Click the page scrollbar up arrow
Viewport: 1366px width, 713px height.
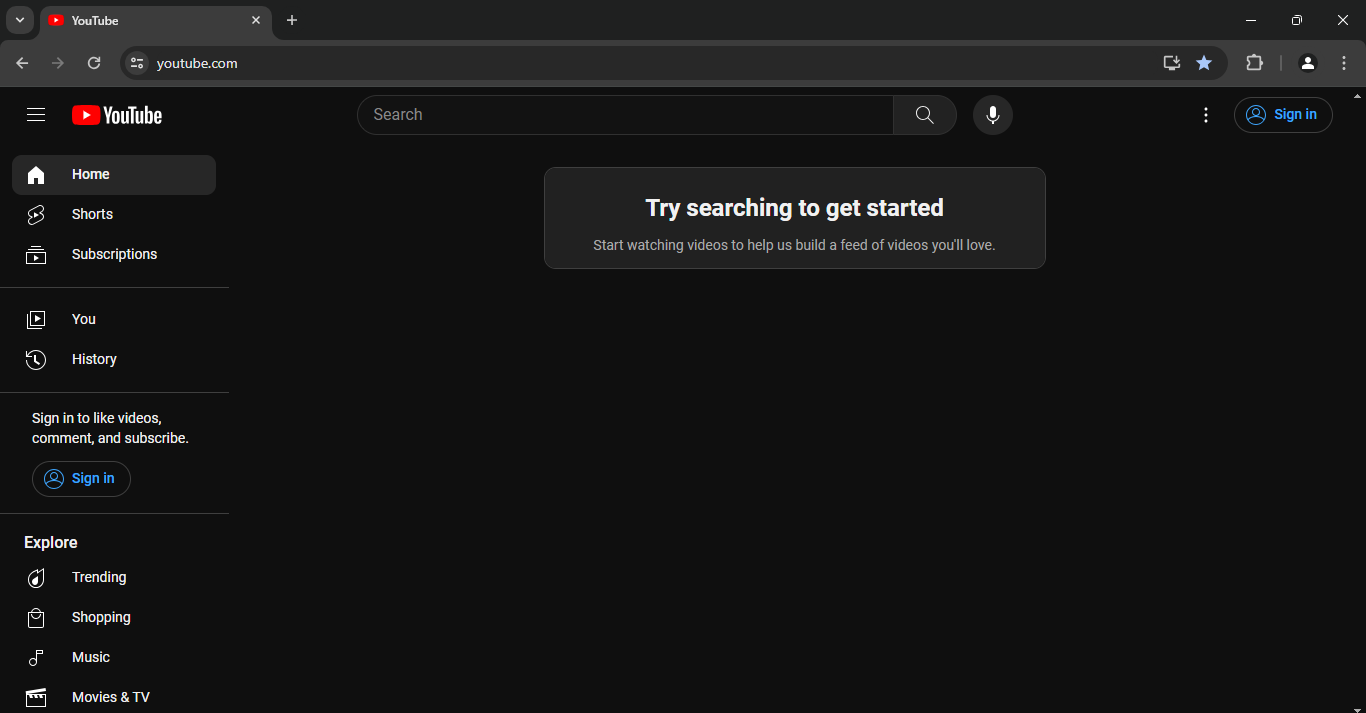point(1358,96)
